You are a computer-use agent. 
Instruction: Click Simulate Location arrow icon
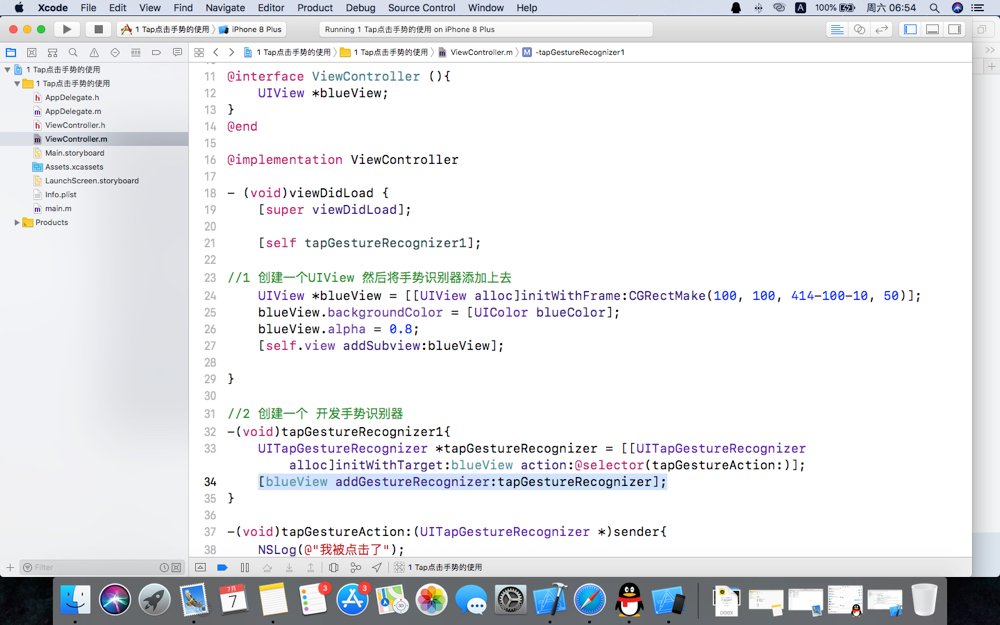[x=377, y=567]
